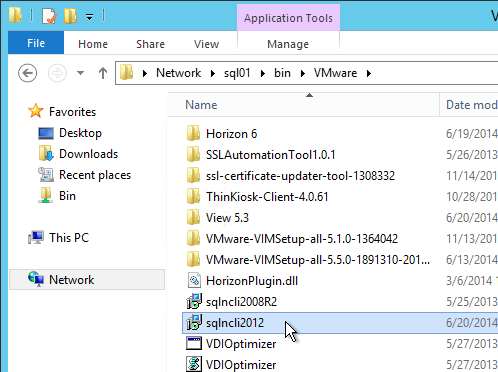498x372 pixels.
Task: Select Network in navigation pane
Action: coord(72,280)
